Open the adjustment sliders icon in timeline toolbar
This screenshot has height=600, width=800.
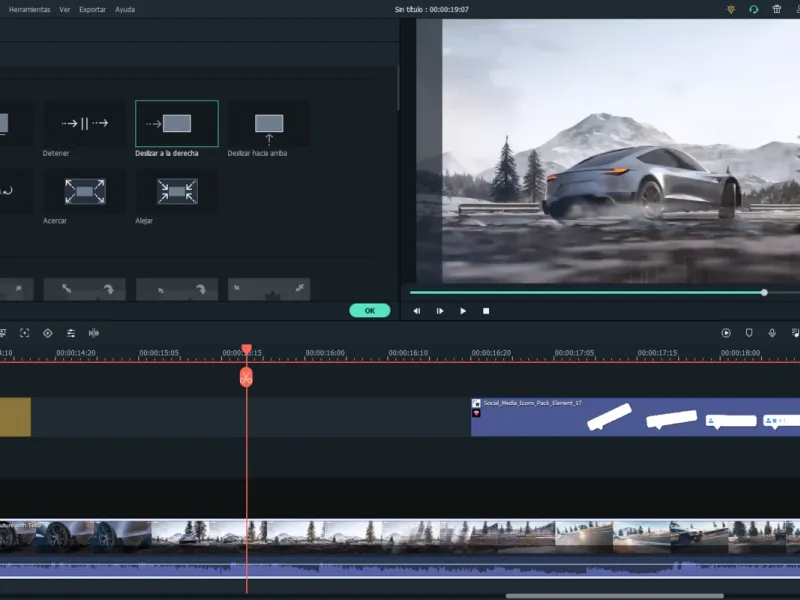(71, 333)
